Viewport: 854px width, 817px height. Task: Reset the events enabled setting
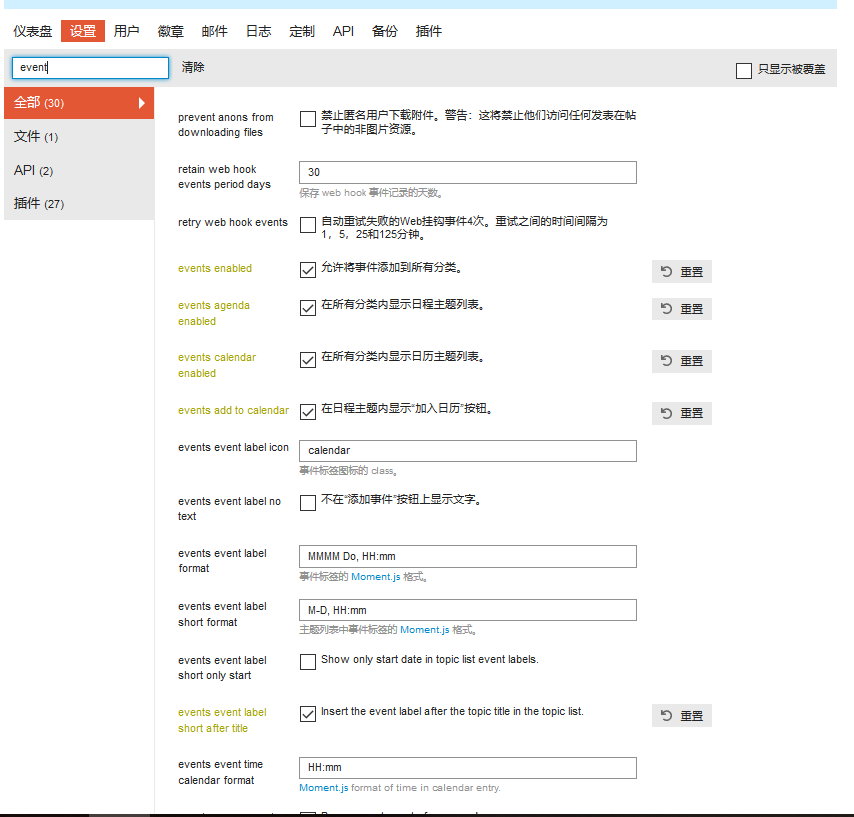click(682, 272)
